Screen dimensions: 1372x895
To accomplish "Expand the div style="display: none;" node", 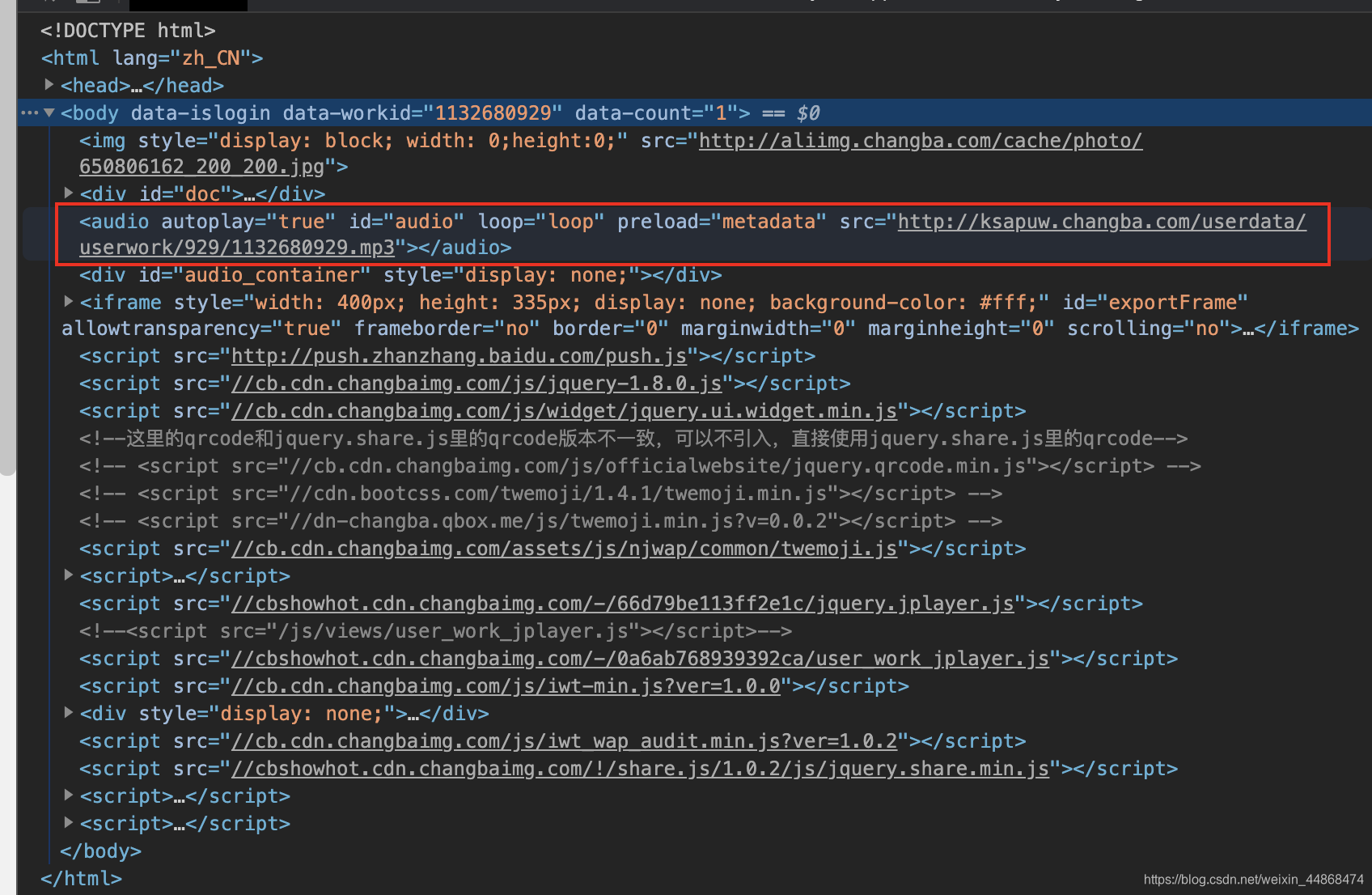I will (x=69, y=712).
